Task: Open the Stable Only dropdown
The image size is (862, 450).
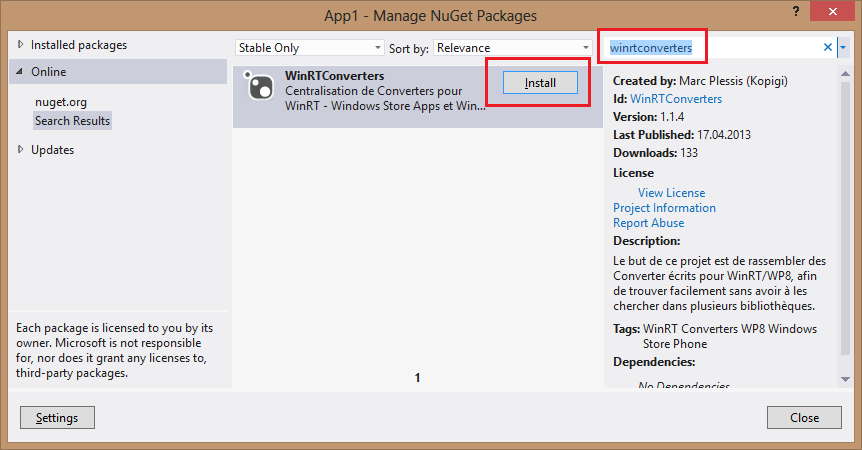Action: pyautogui.click(x=310, y=48)
